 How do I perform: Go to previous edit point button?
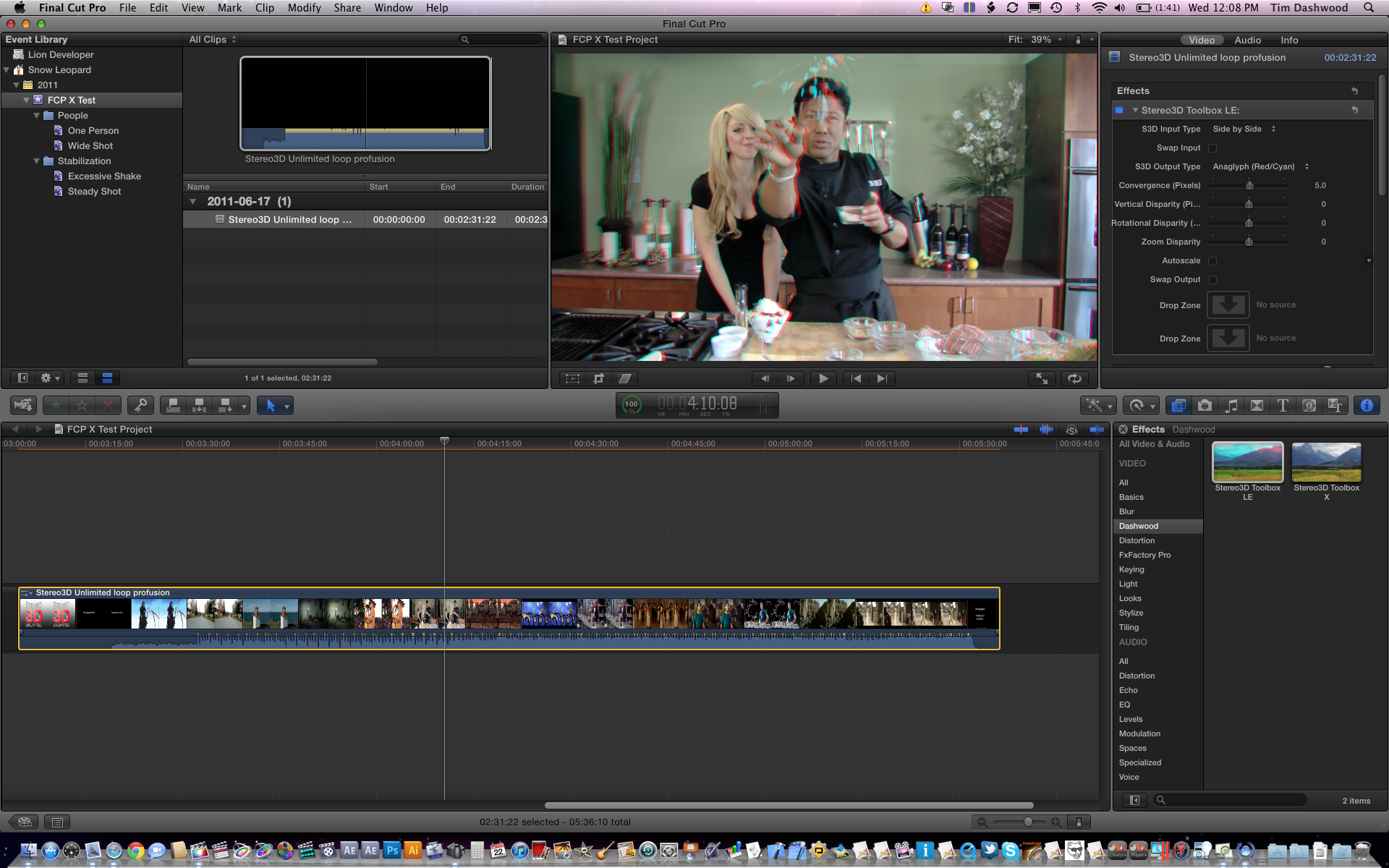point(856,378)
